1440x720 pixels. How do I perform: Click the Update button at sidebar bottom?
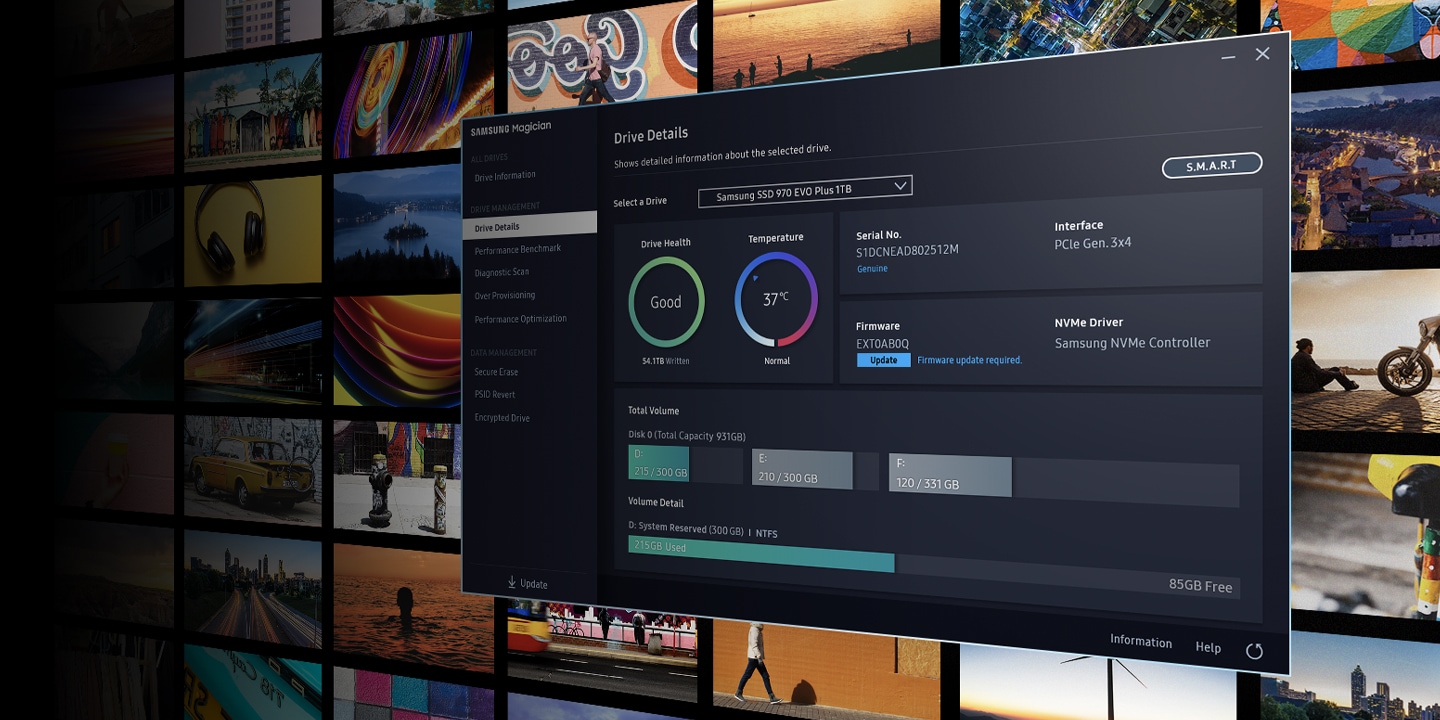pyautogui.click(x=527, y=583)
